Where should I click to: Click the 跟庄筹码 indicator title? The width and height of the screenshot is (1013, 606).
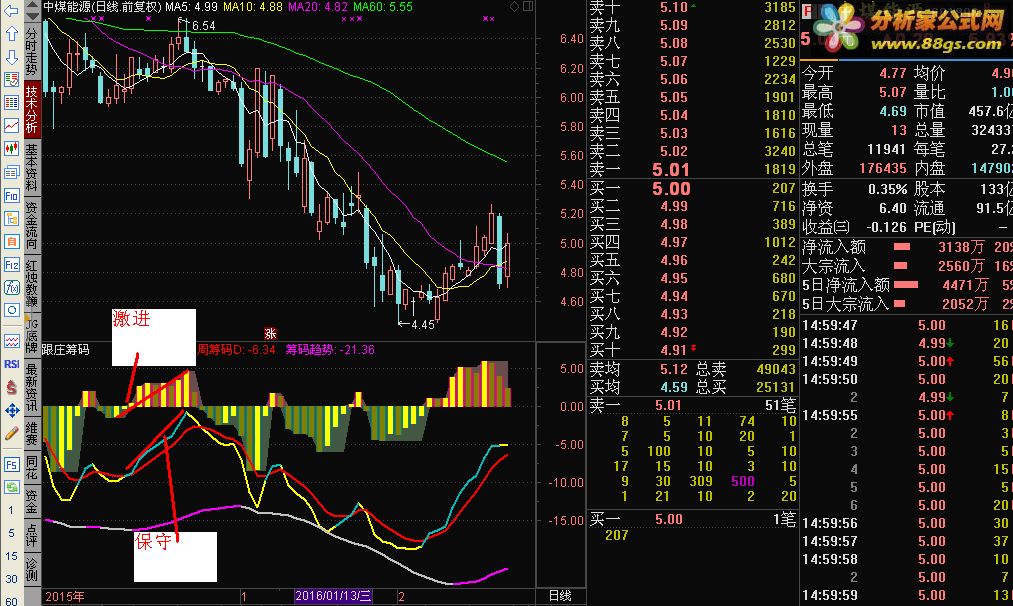(65, 350)
